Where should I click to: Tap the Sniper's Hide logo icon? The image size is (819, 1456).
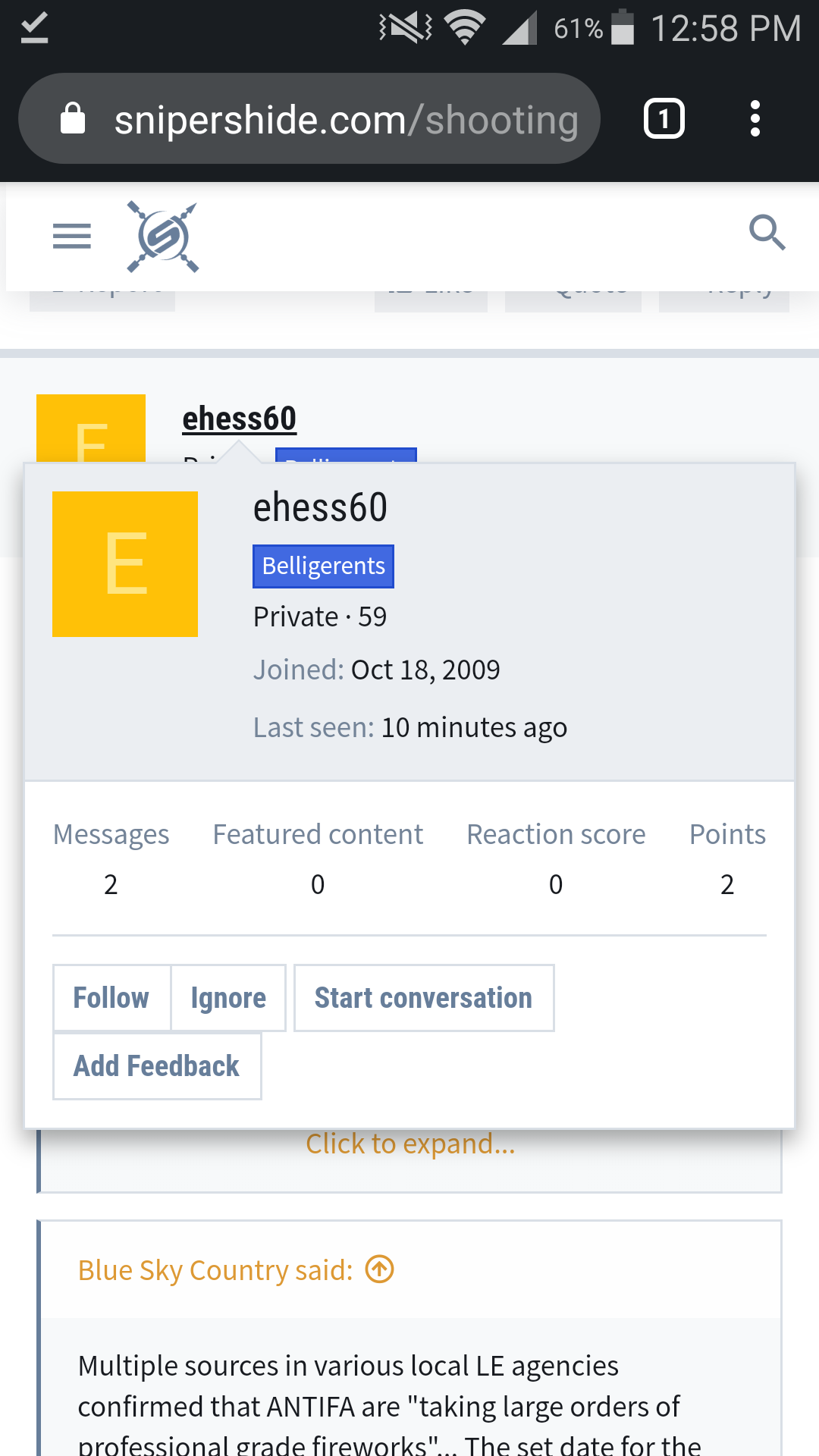(163, 237)
